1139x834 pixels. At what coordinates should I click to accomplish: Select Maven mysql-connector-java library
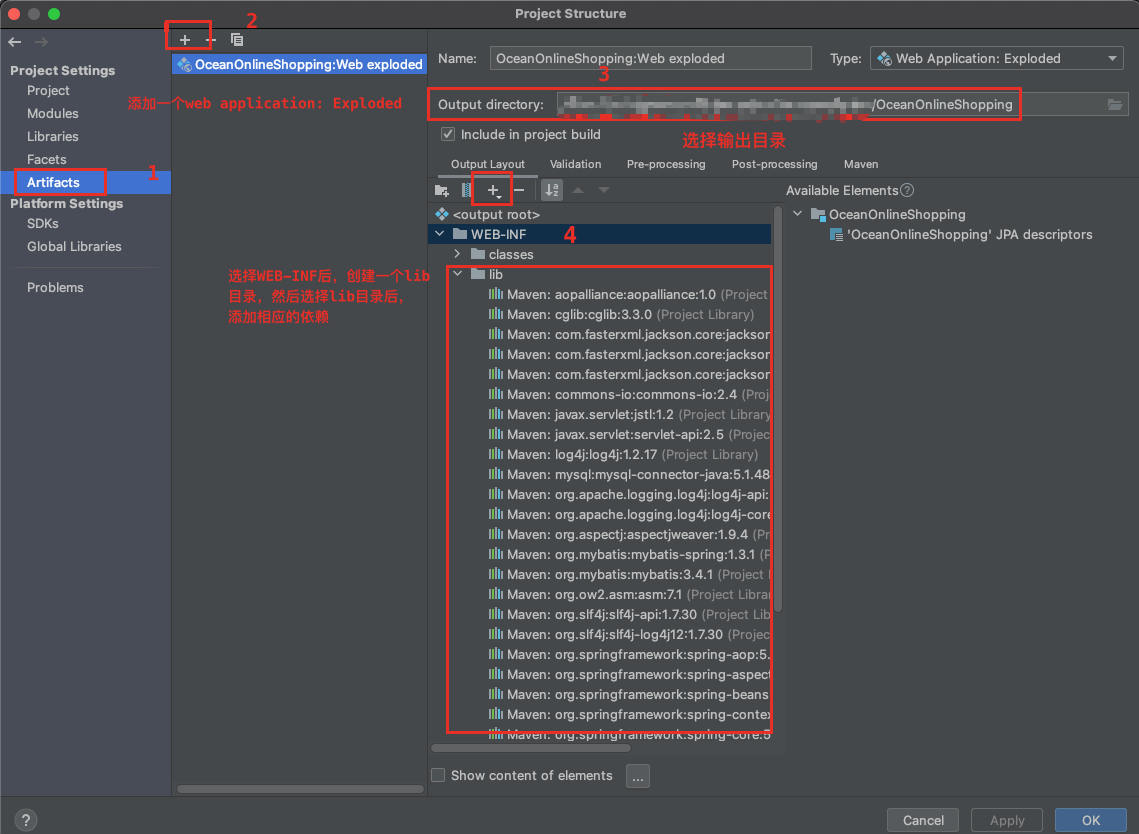(629, 474)
